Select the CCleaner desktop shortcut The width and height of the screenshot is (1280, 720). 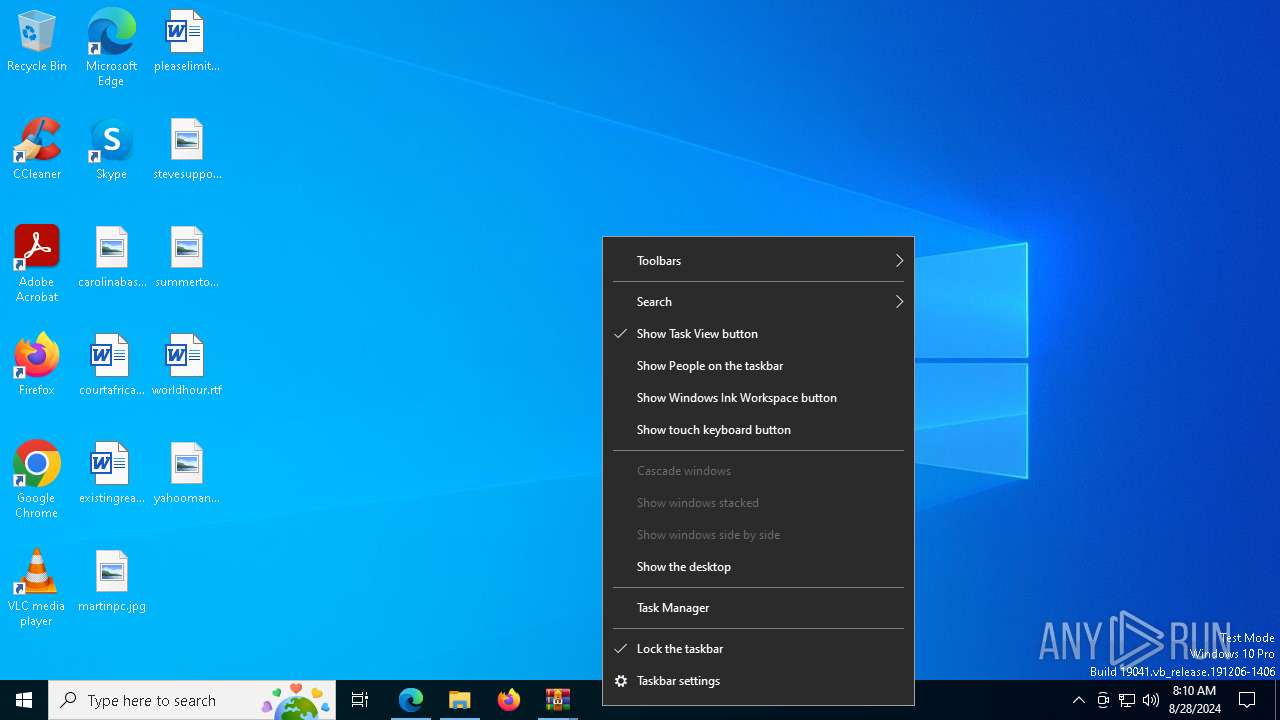tap(37, 150)
